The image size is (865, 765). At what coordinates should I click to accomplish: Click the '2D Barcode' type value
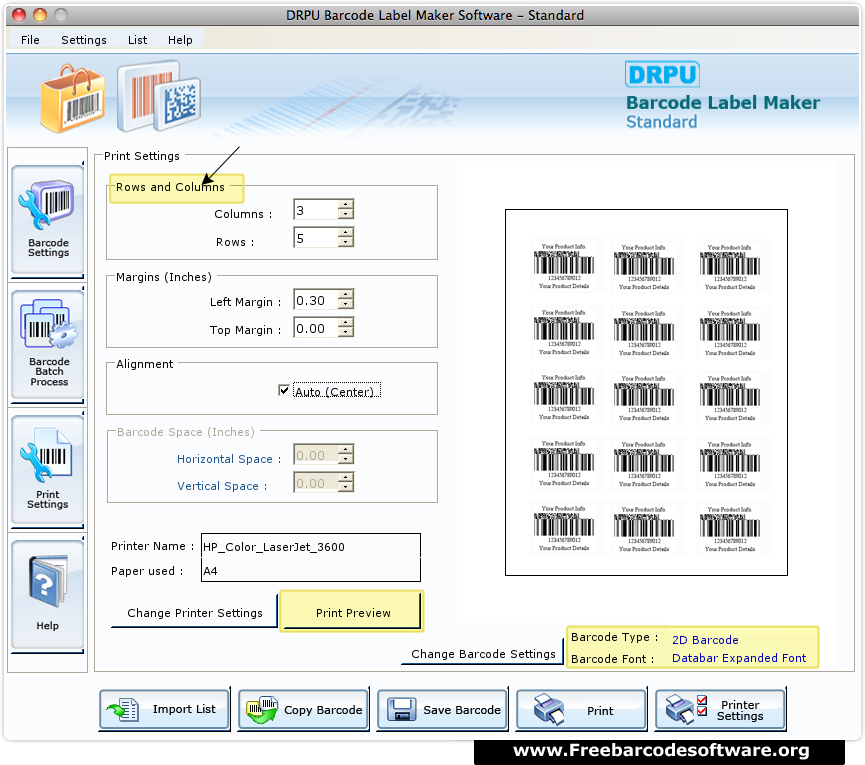(x=705, y=640)
